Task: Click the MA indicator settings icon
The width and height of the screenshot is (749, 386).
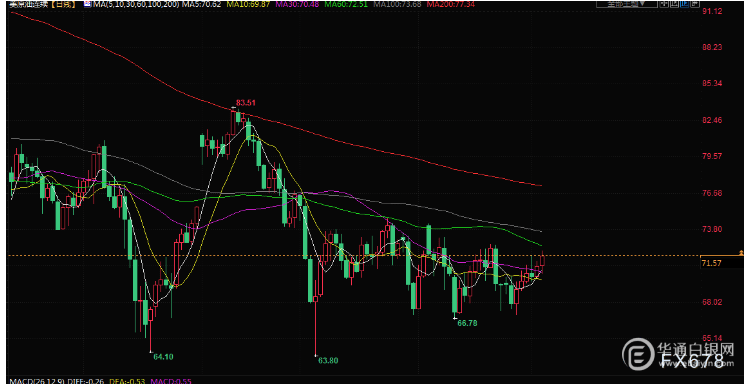Action: coord(87,4)
